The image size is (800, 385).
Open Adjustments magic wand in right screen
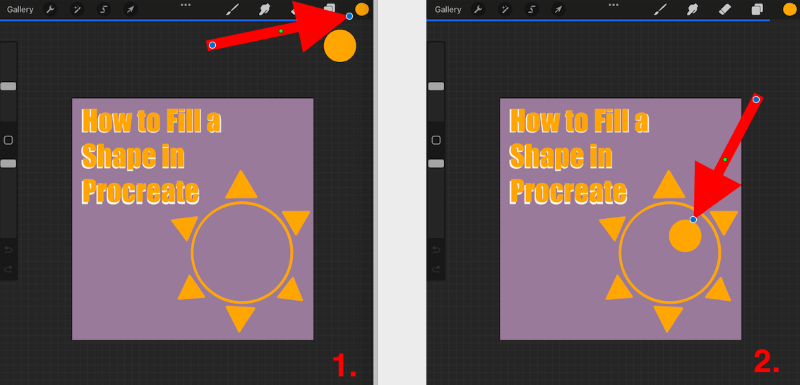tap(505, 10)
